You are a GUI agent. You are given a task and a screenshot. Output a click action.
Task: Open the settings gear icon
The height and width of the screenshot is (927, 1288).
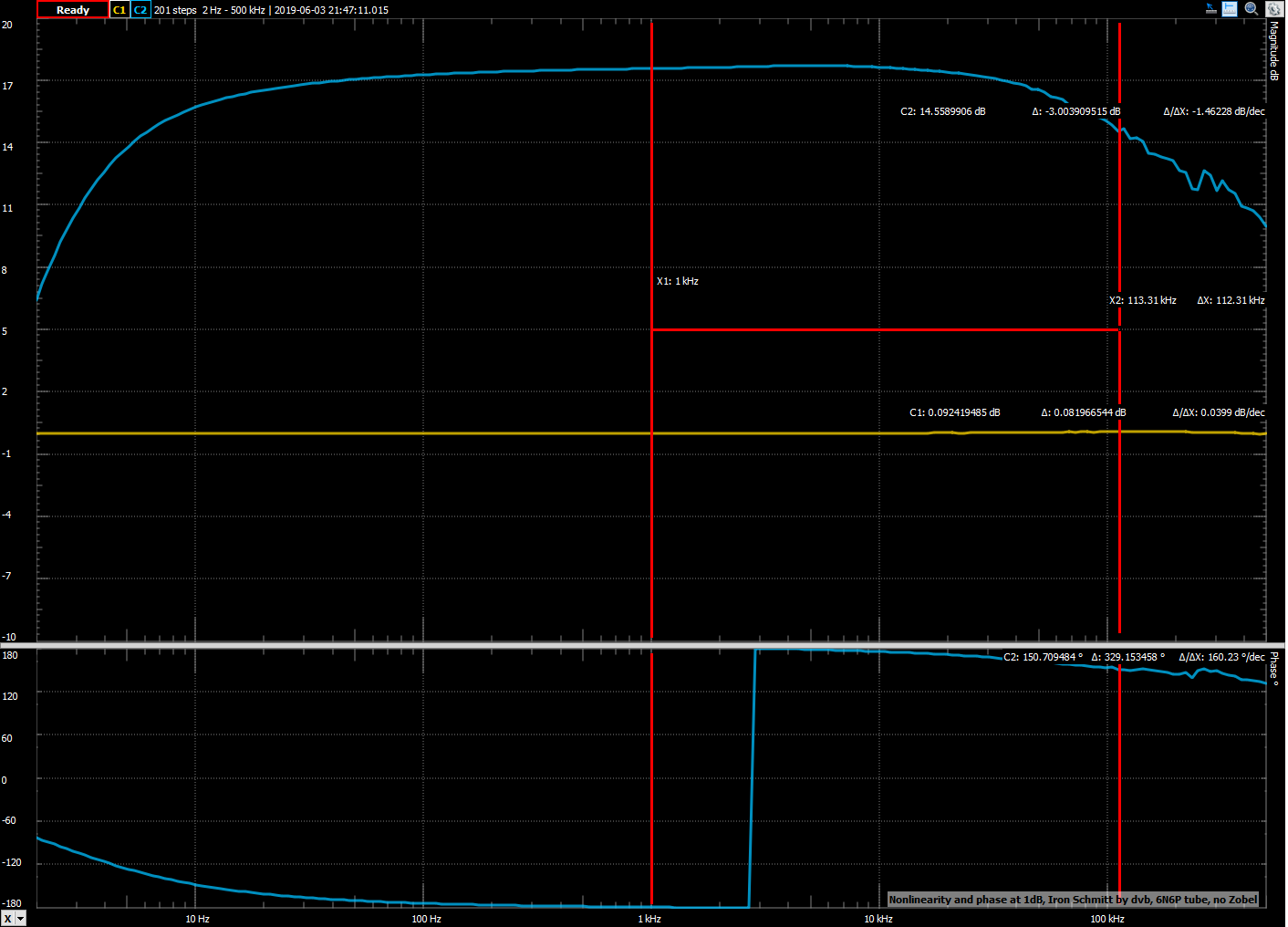(x=1273, y=9)
